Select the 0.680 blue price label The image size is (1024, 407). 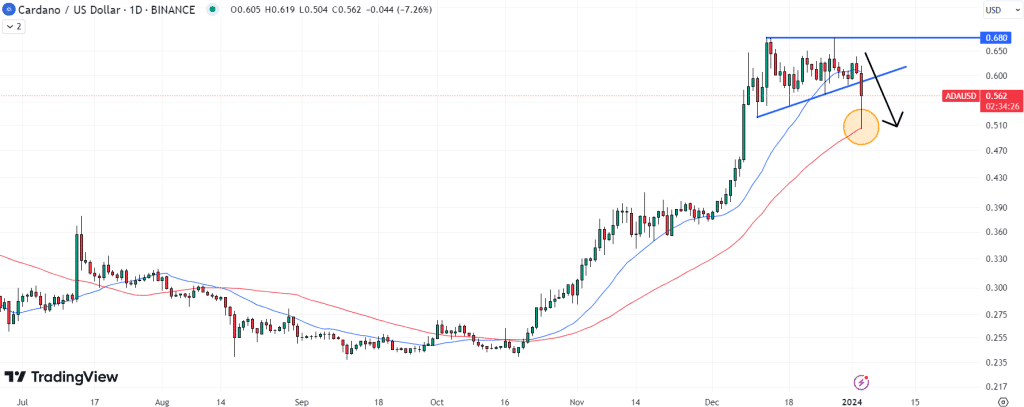pos(997,38)
